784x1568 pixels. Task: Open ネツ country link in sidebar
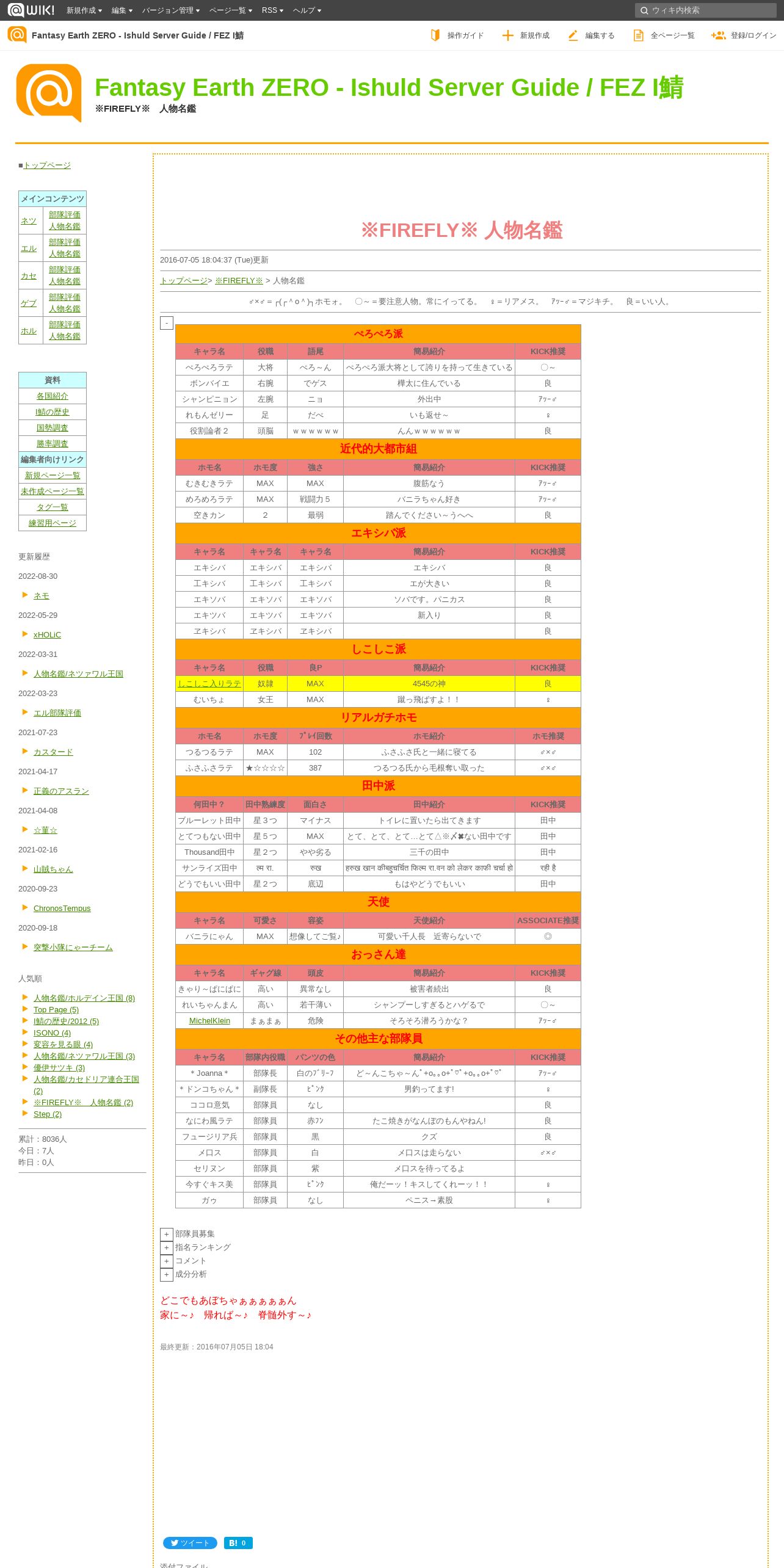29,221
